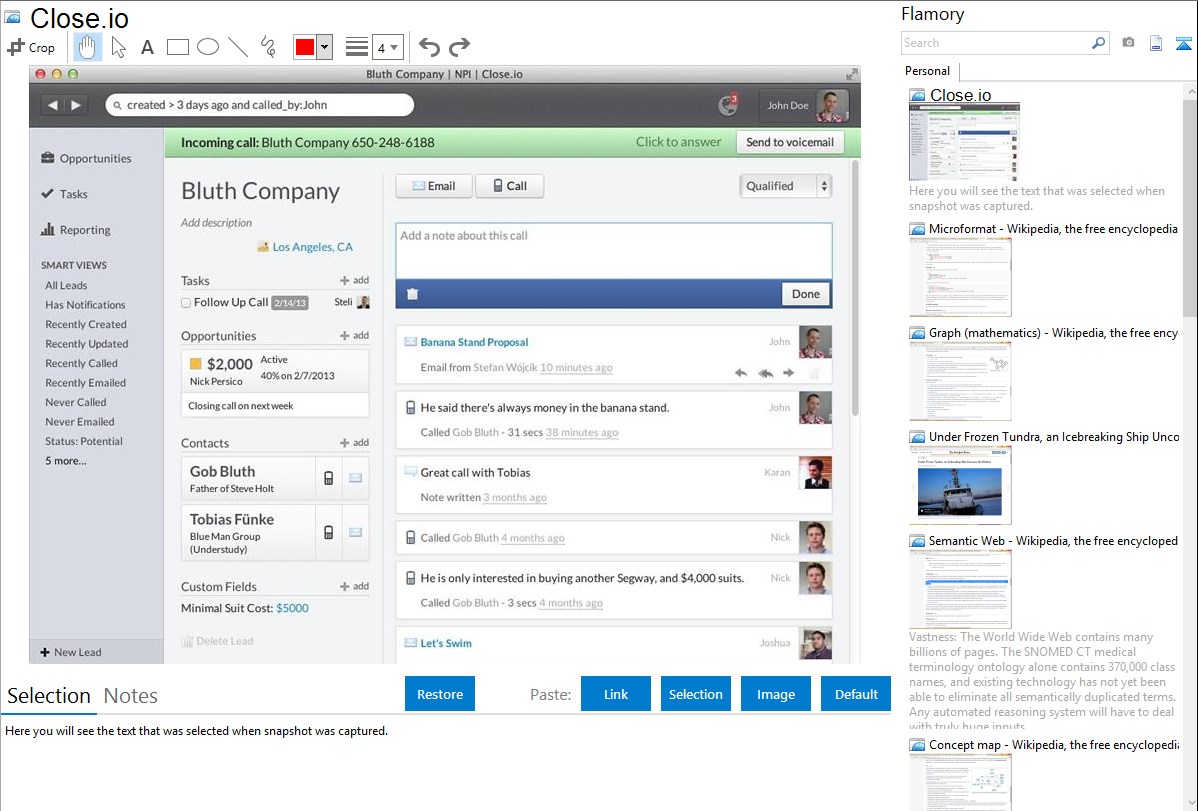The height and width of the screenshot is (811, 1198).
Task: Click the call note text area
Action: click(x=614, y=251)
